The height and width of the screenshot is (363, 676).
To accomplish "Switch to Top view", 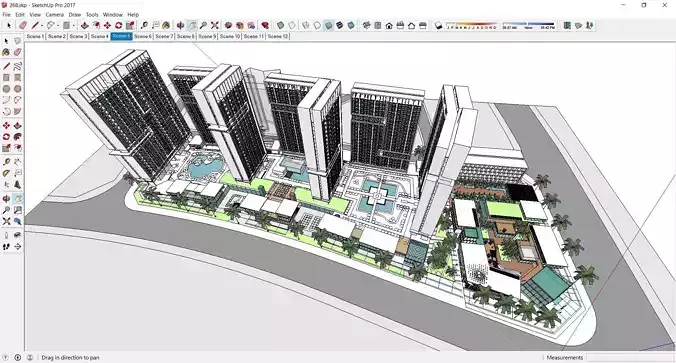I will (378, 25).
